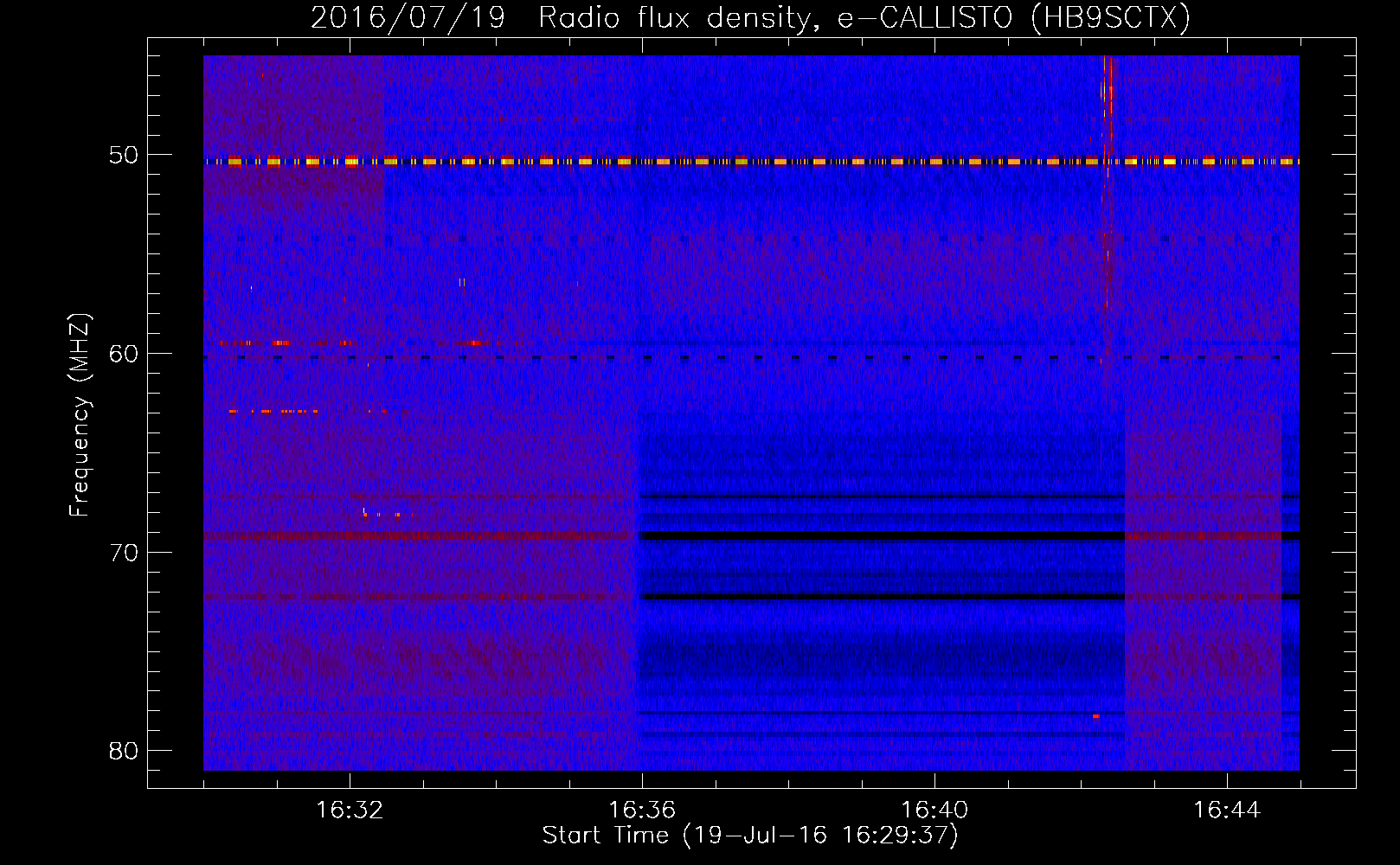This screenshot has height=865, width=1400.
Task: Click the 'Frequency (MHZ)' axis label
Action: click(x=80, y=415)
